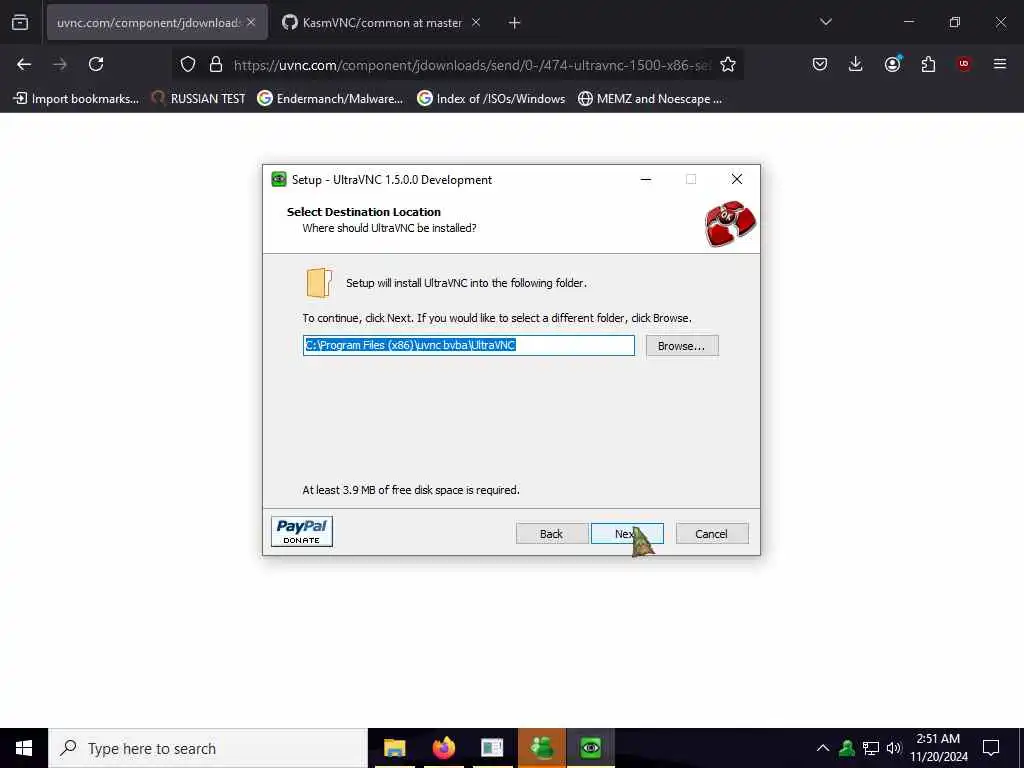
Task: Bookmark this page with the star icon
Action: pyautogui.click(x=728, y=64)
